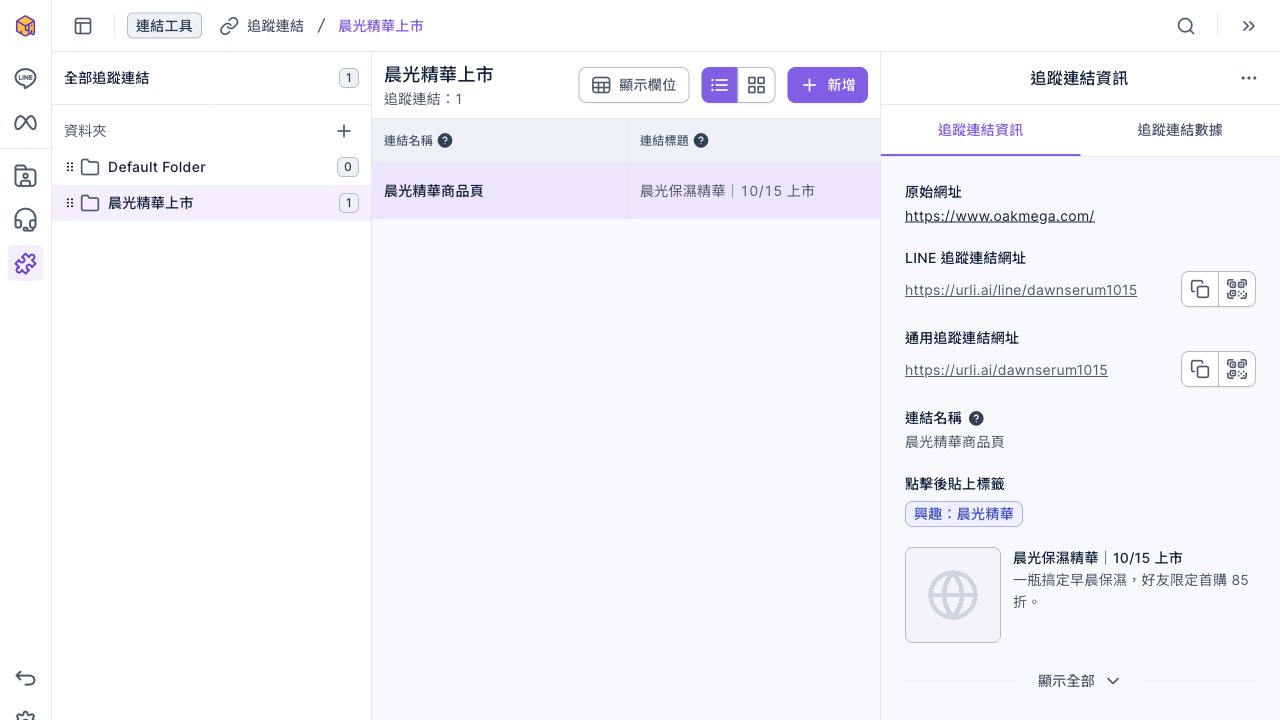
Task: Show QR code for LINE tracking link
Action: (x=1237, y=289)
